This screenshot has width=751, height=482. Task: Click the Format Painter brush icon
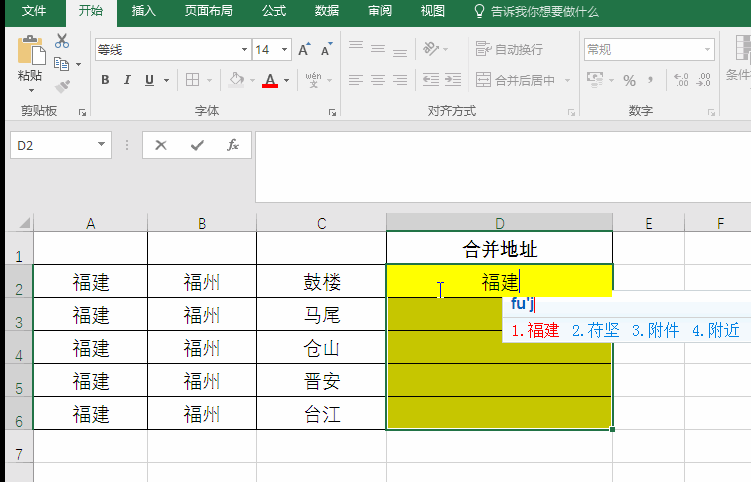[x=62, y=86]
